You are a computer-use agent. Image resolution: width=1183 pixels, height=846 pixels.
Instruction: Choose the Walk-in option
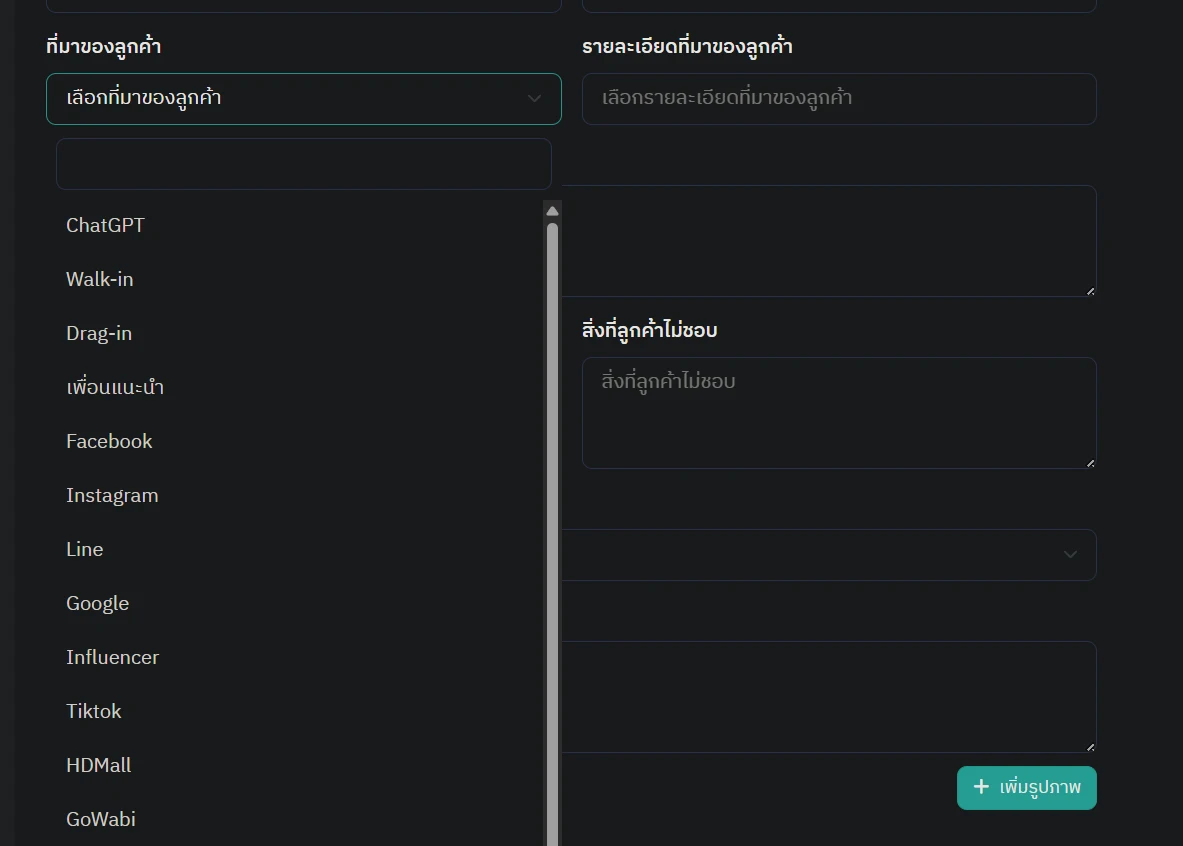click(99, 279)
